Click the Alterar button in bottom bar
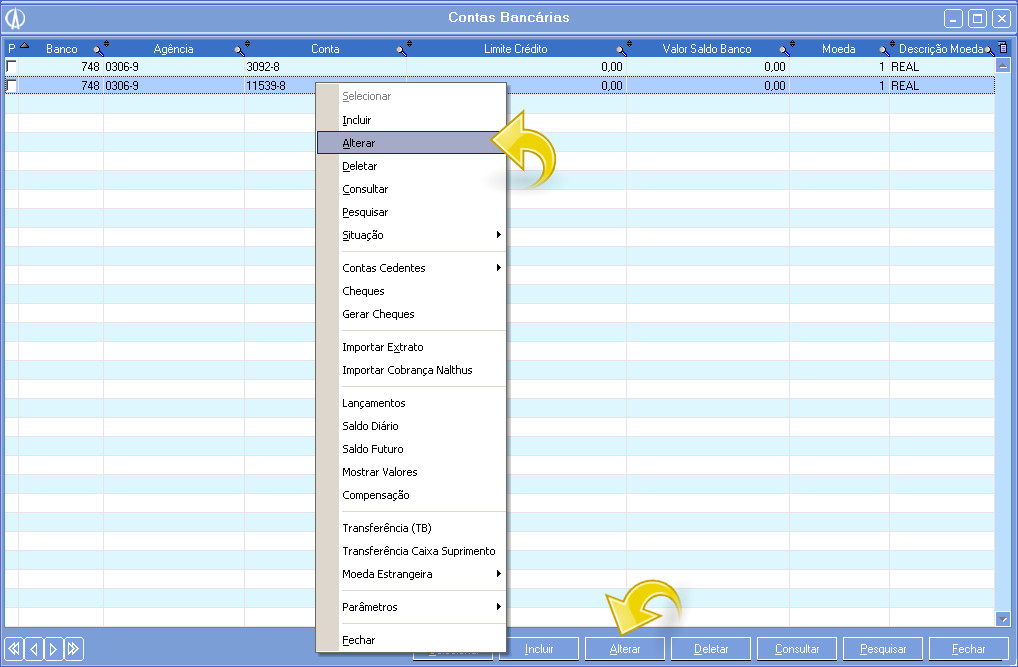The image size is (1018, 667). (x=625, y=649)
